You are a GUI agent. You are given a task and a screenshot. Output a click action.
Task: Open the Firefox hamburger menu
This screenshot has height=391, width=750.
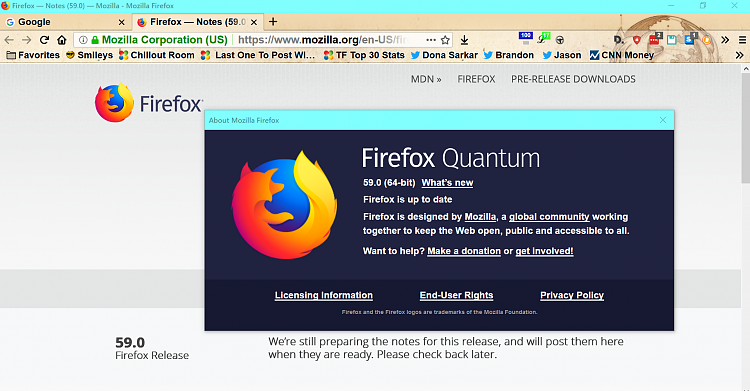(742, 40)
